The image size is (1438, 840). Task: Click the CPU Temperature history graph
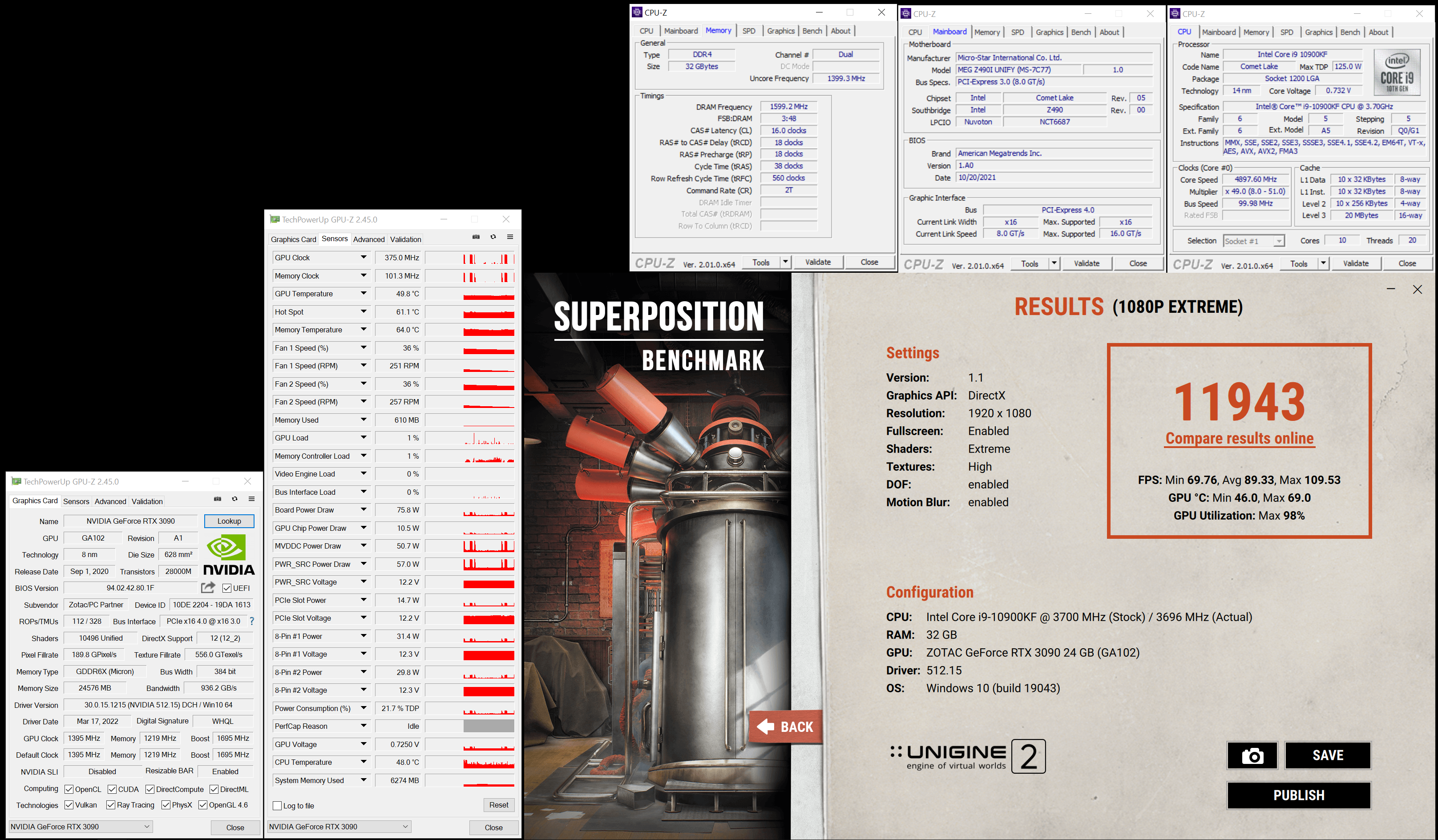pos(470,763)
